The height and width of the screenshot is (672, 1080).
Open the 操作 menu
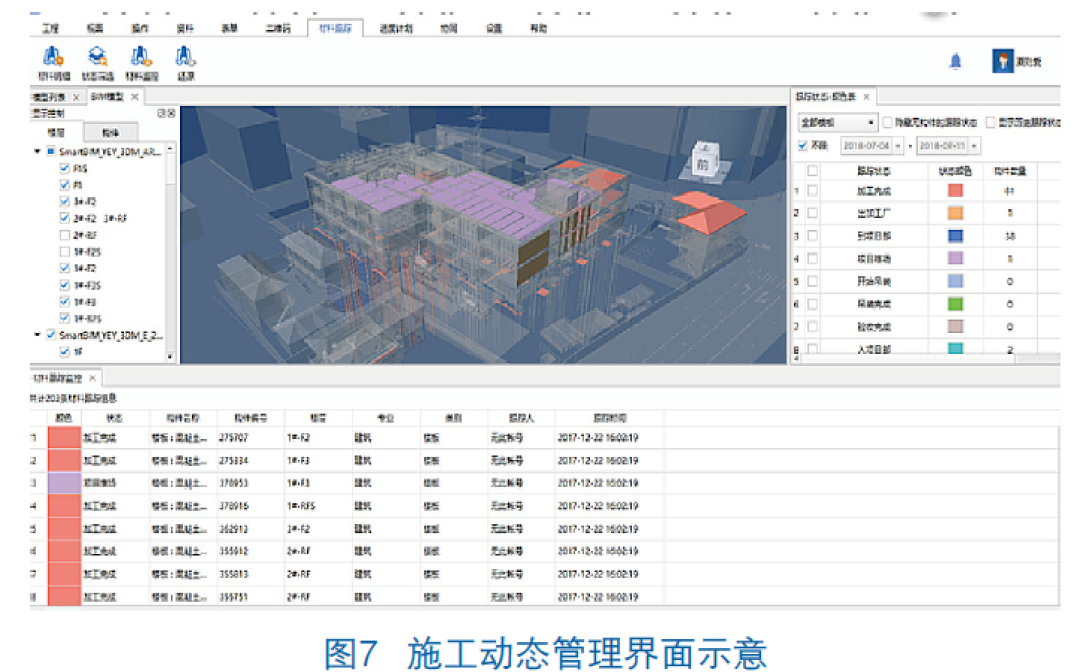pyautogui.click(x=140, y=28)
